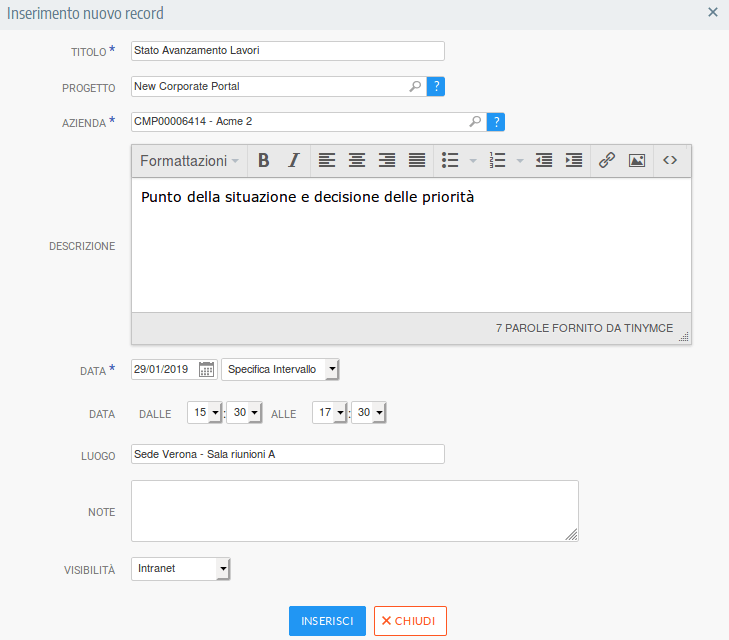Viewport: 729px width, 640px height.
Task: Insert a bulleted list
Action: [451, 160]
